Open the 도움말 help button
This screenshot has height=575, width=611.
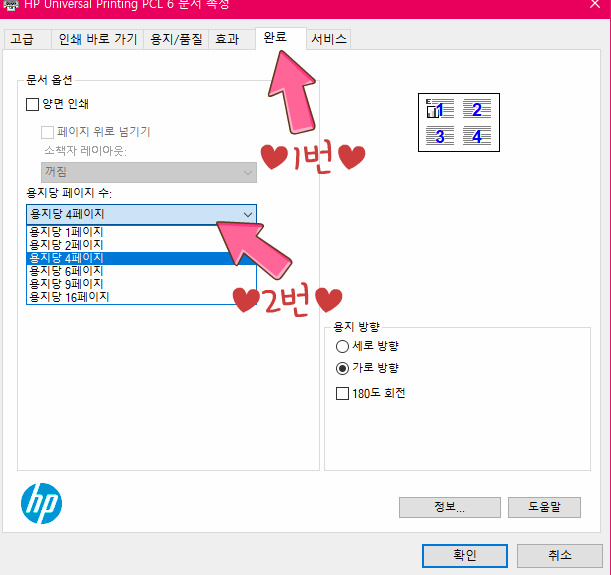pyautogui.click(x=544, y=507)
